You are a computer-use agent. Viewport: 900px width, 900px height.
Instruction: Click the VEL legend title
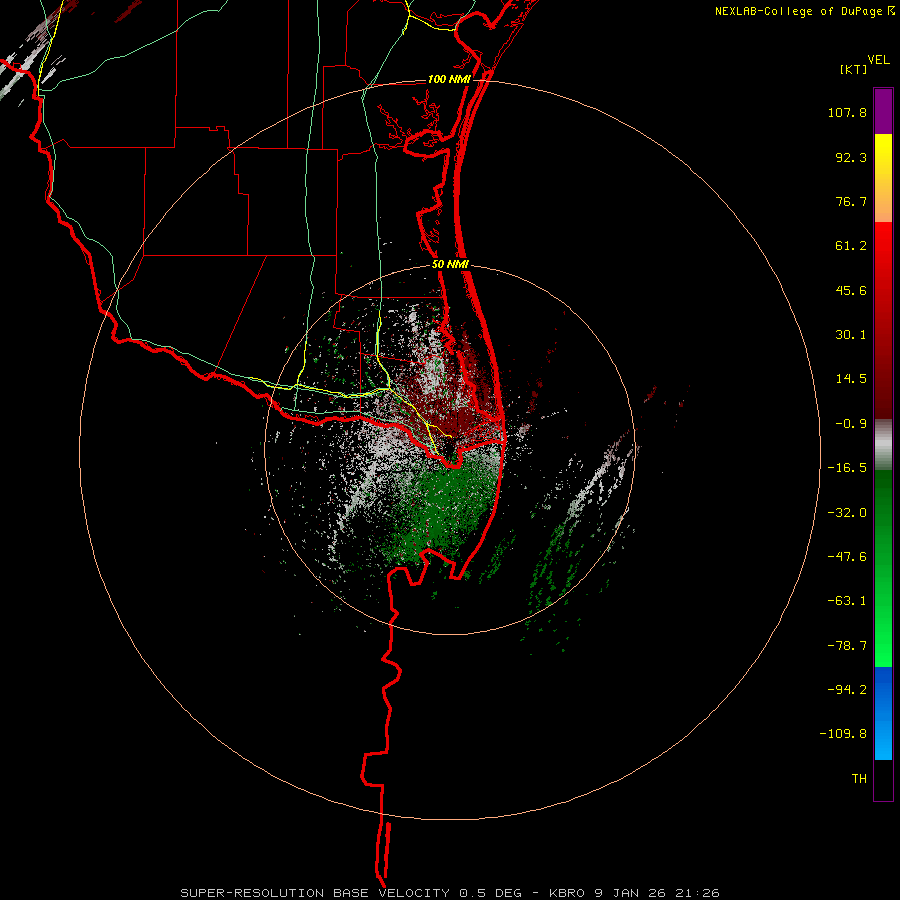coord(878,60)
